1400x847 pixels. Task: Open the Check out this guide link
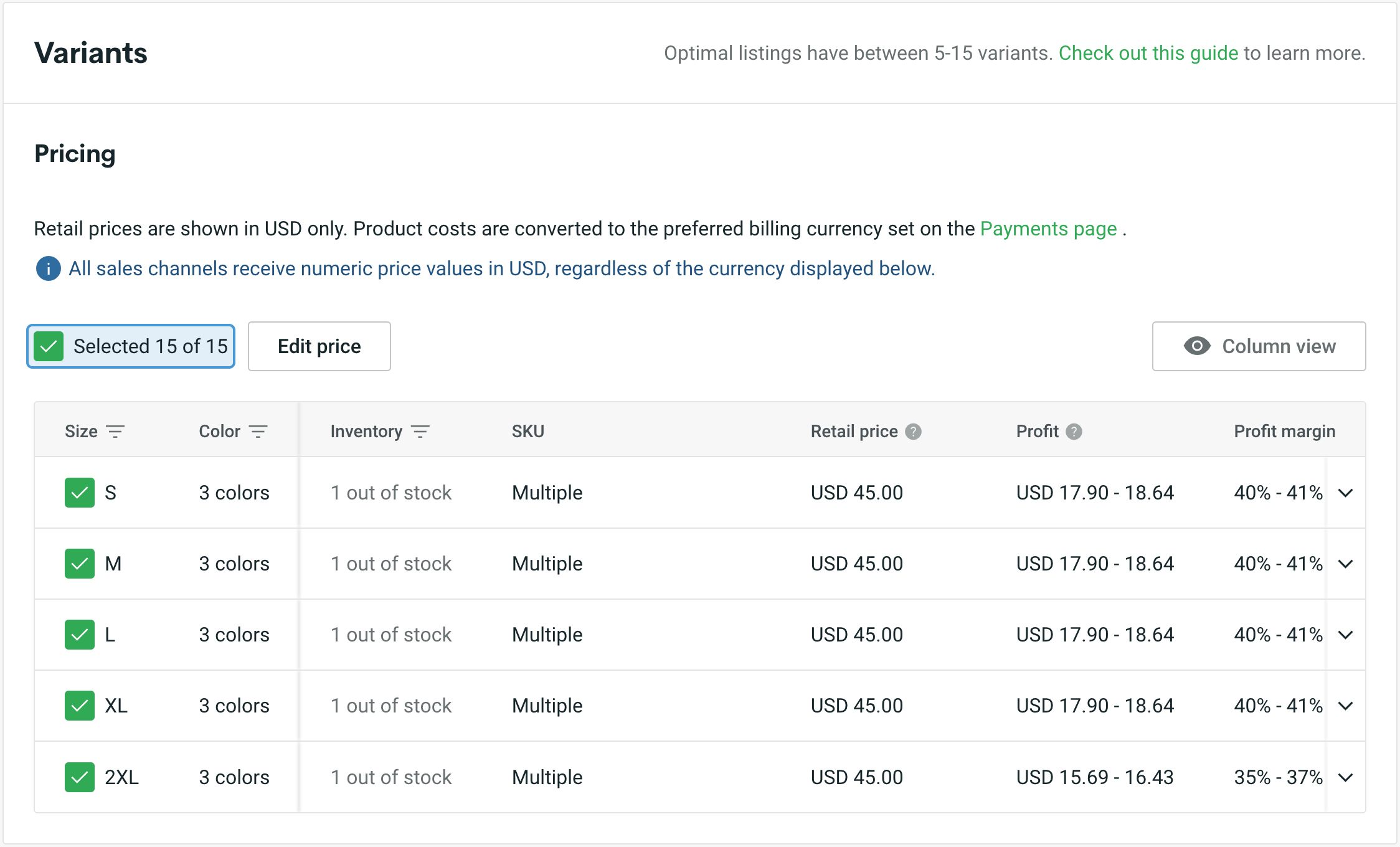1148,53
